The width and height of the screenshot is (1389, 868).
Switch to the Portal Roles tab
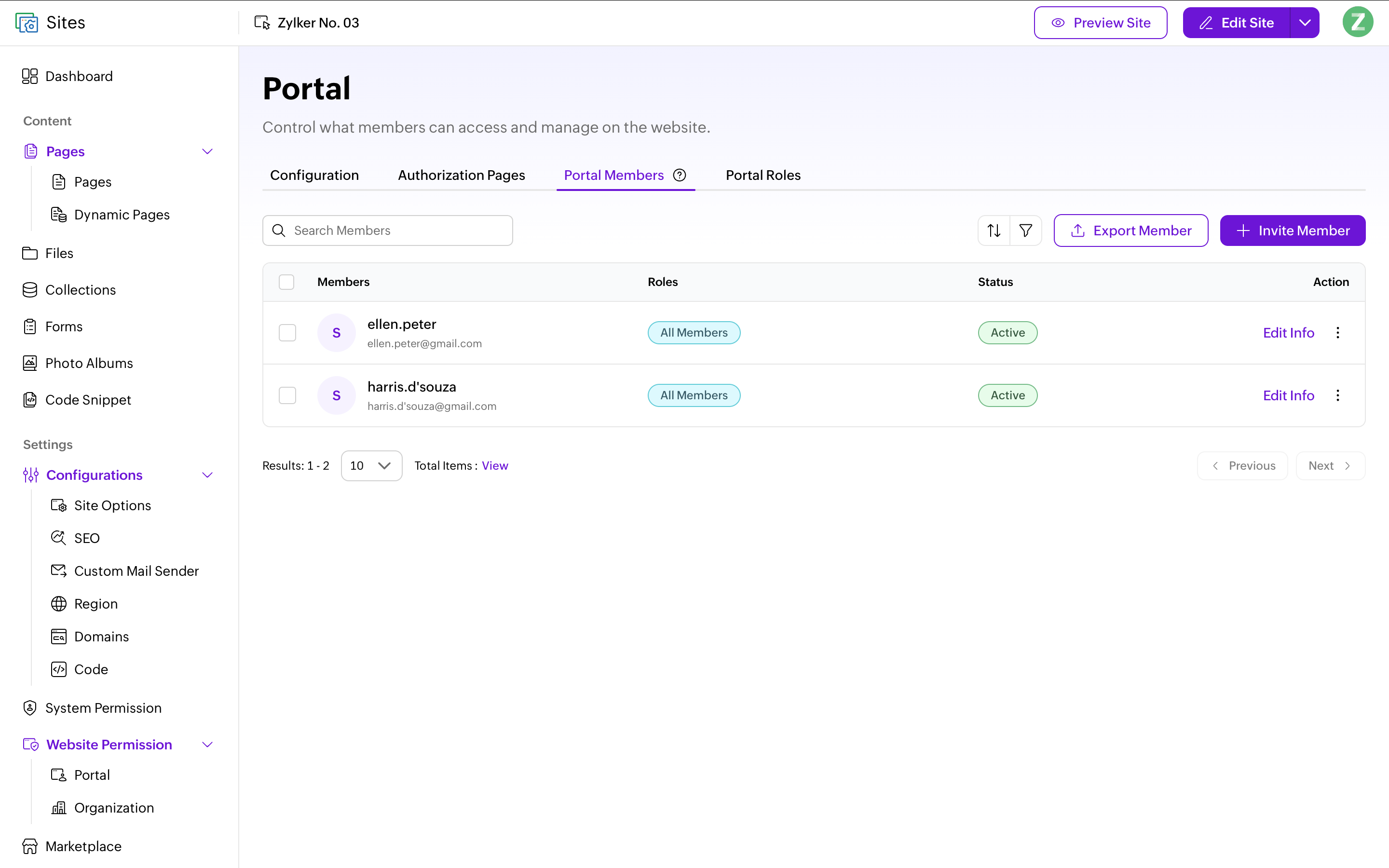coord(763,175)
